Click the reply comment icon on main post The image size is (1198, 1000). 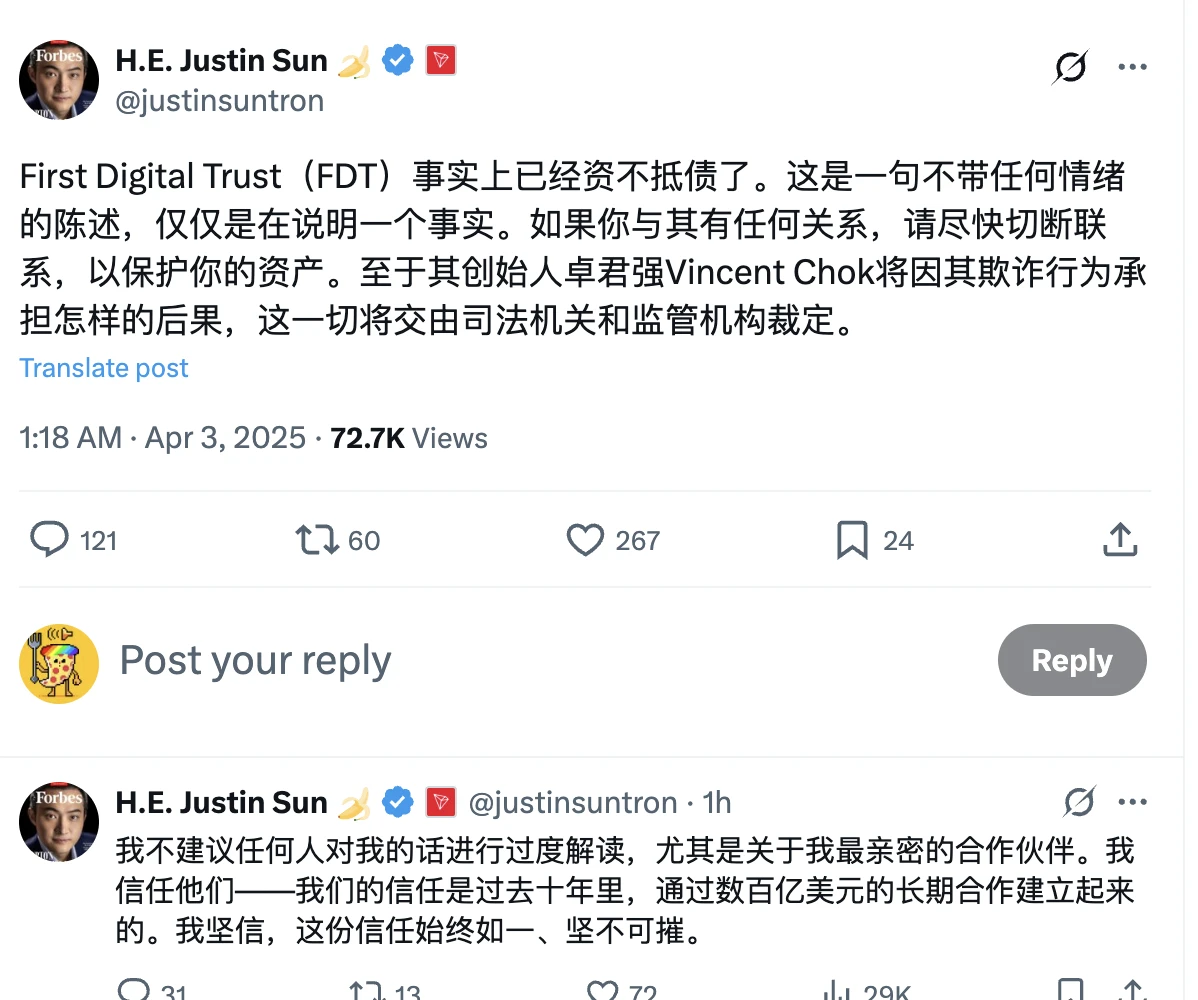tap(49, 540)
